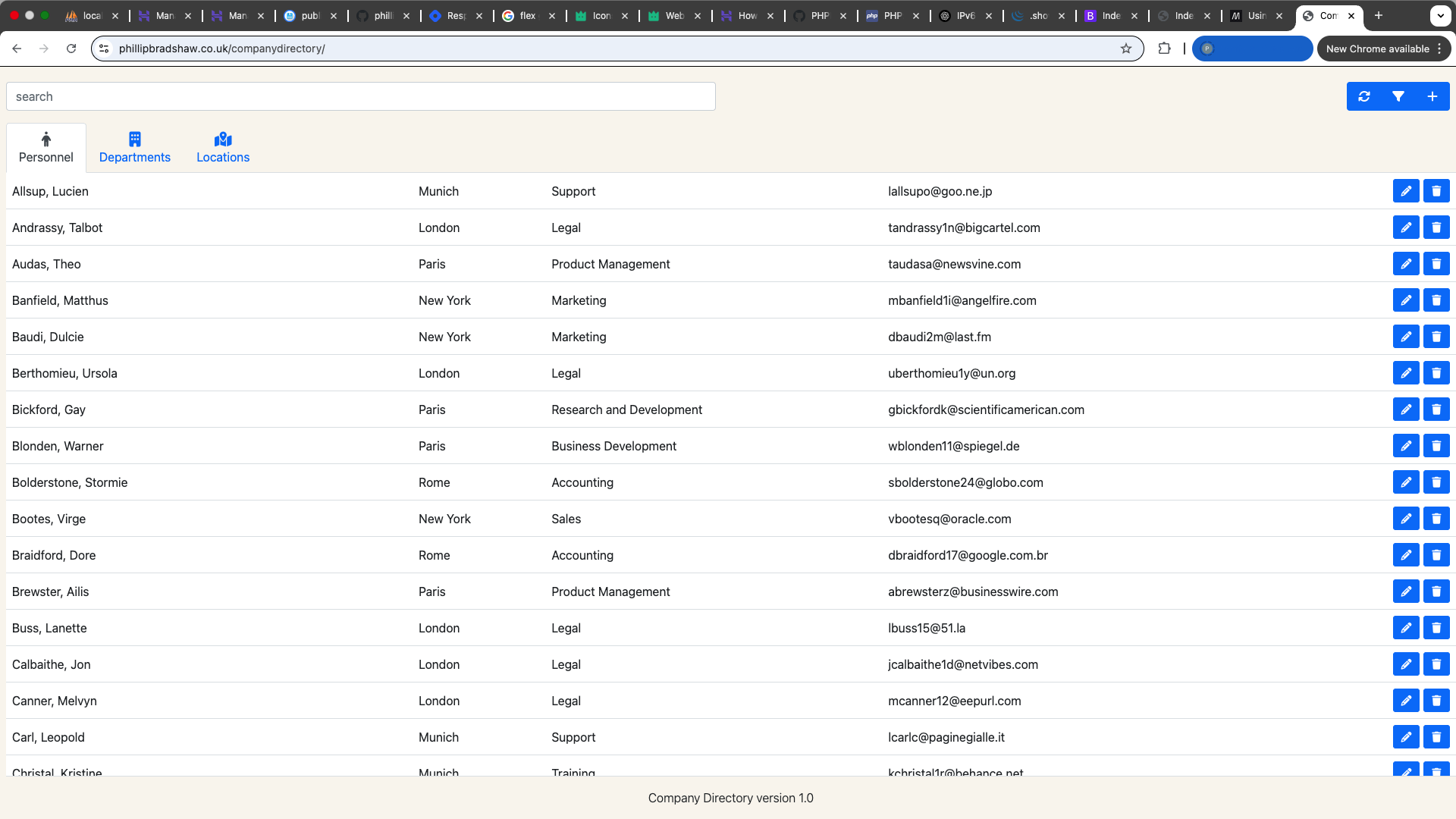Delete the record for Canner, Melvyn
This screenshot has width=1456, height=819.
pyautogui.click(x=1436, y=701)
